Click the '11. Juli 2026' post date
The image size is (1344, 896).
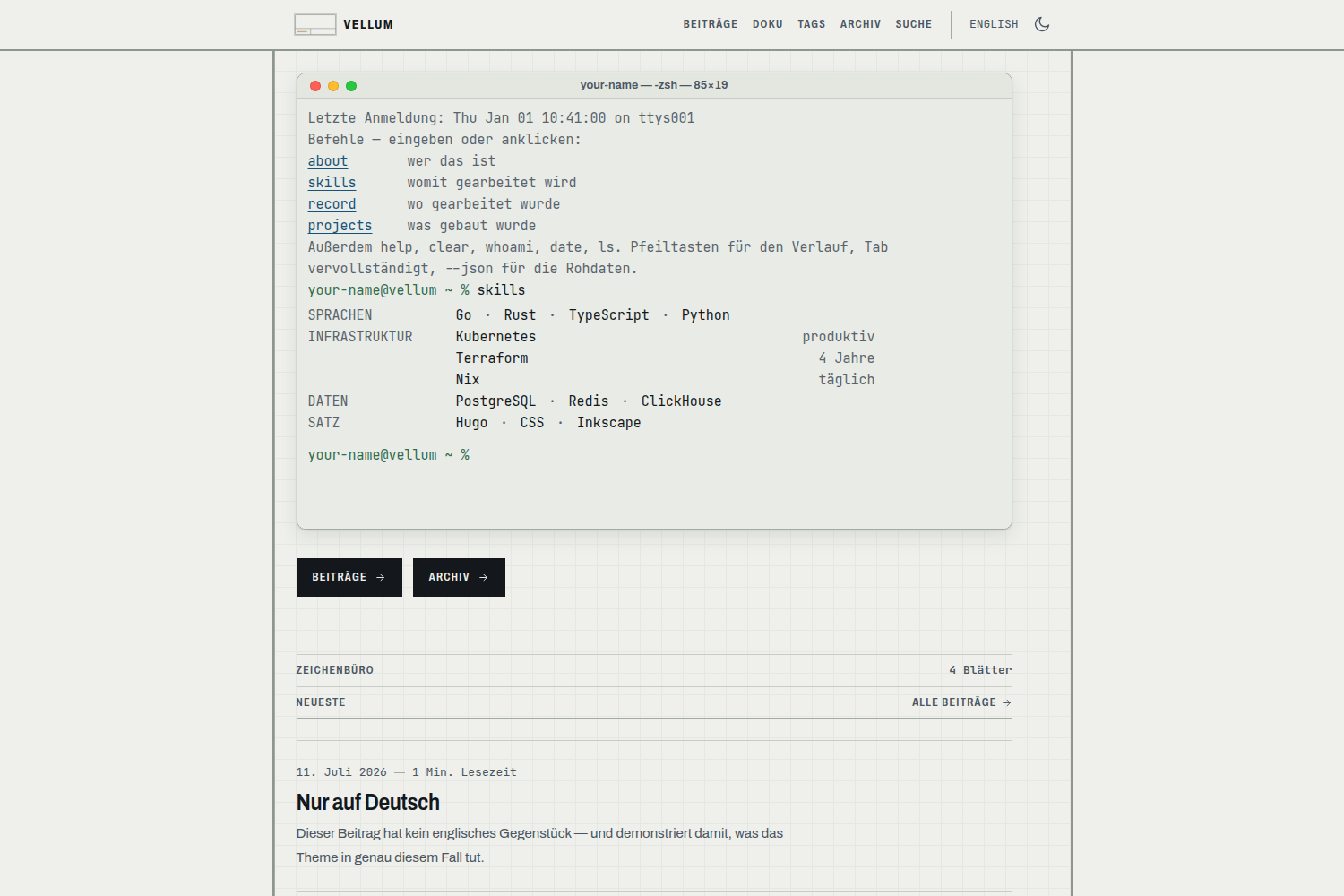point(341,772)
